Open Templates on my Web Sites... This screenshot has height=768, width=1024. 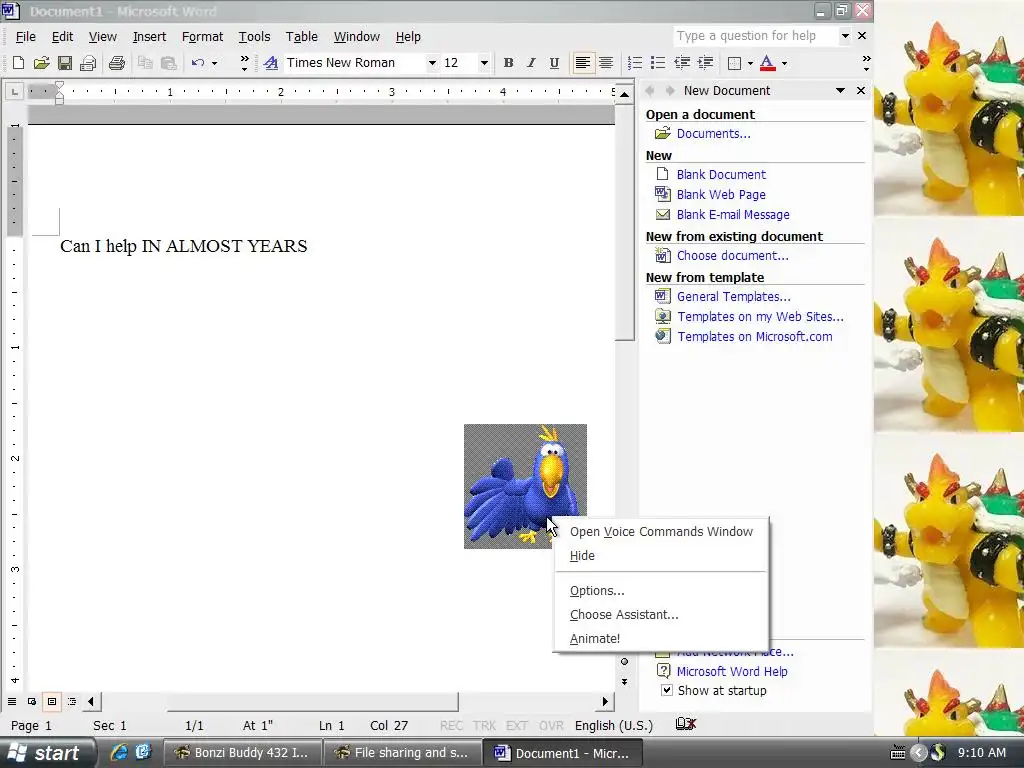(760, 317)
